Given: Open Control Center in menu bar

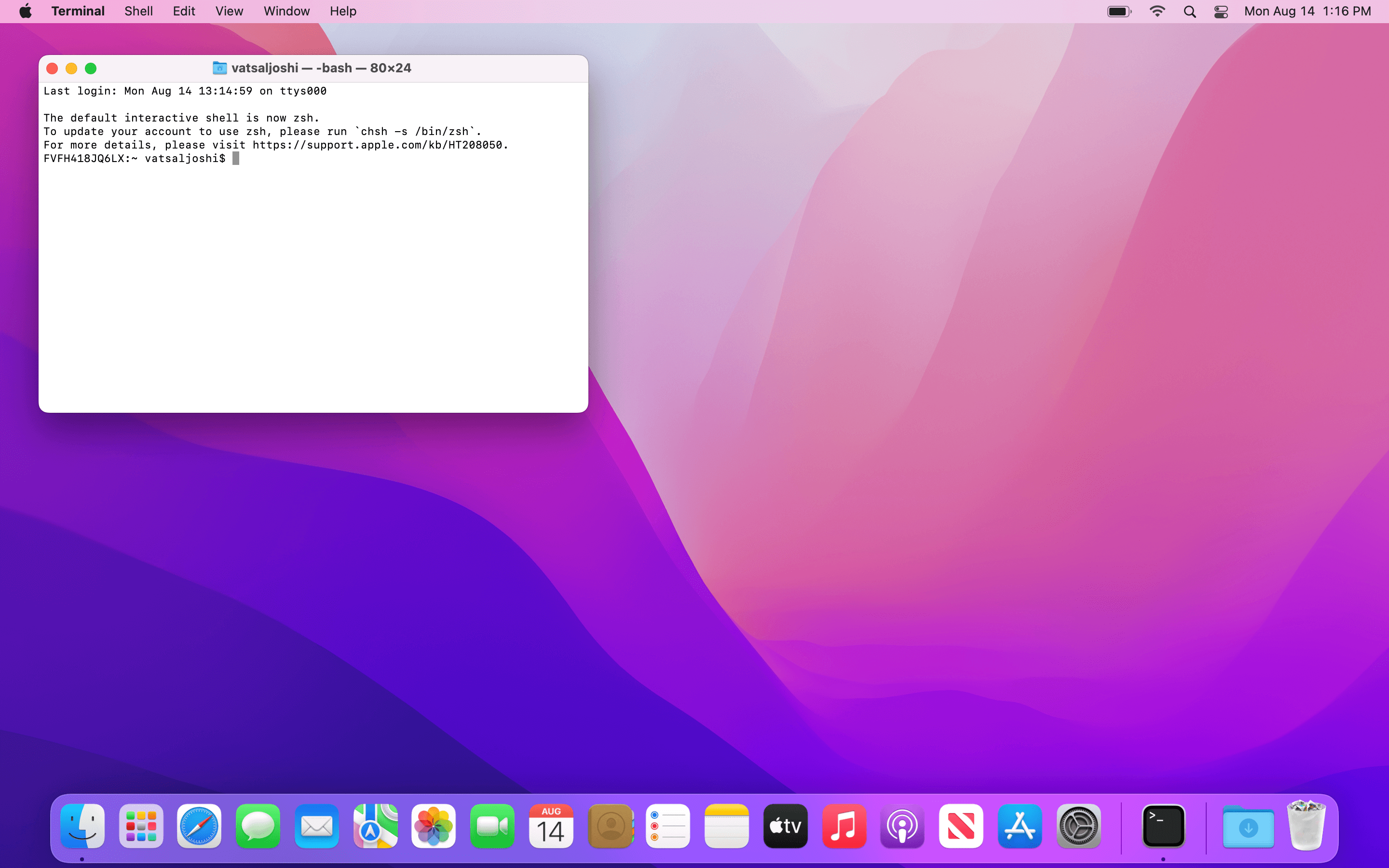Looking at the screenshot, I should click(1221, 12).
